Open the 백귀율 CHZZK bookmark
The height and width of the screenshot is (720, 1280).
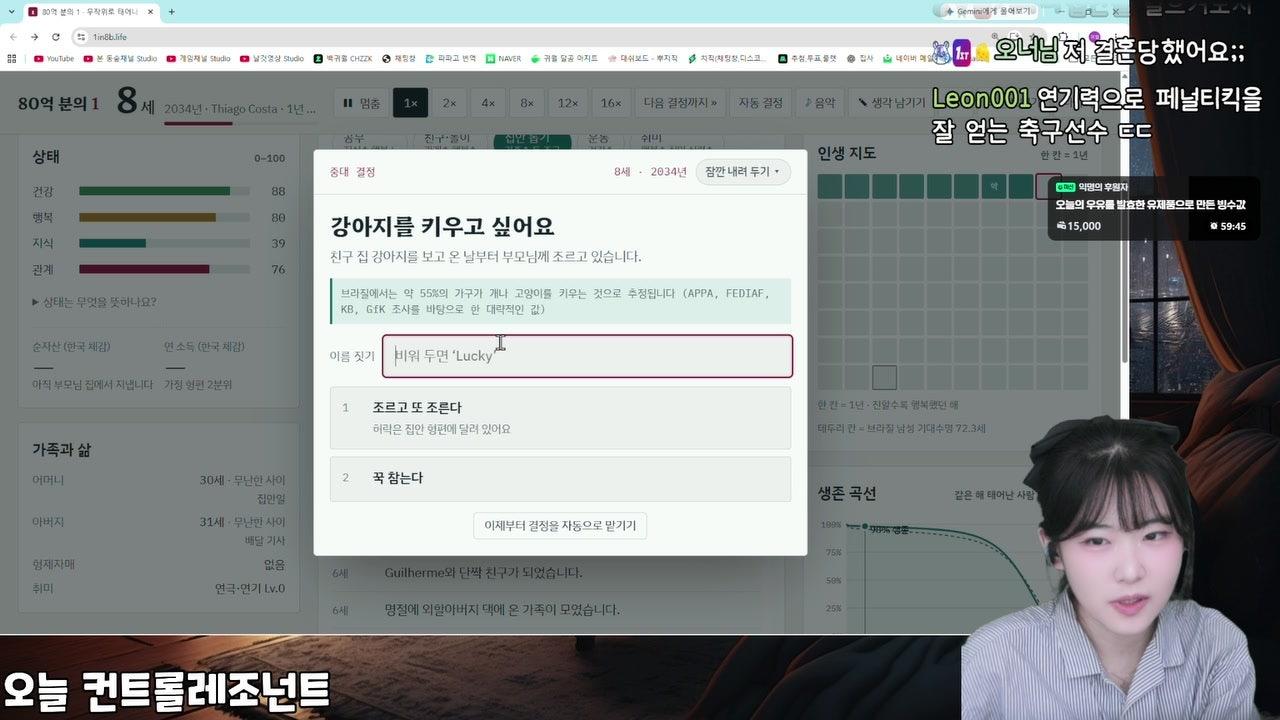[x=343, y=59]
